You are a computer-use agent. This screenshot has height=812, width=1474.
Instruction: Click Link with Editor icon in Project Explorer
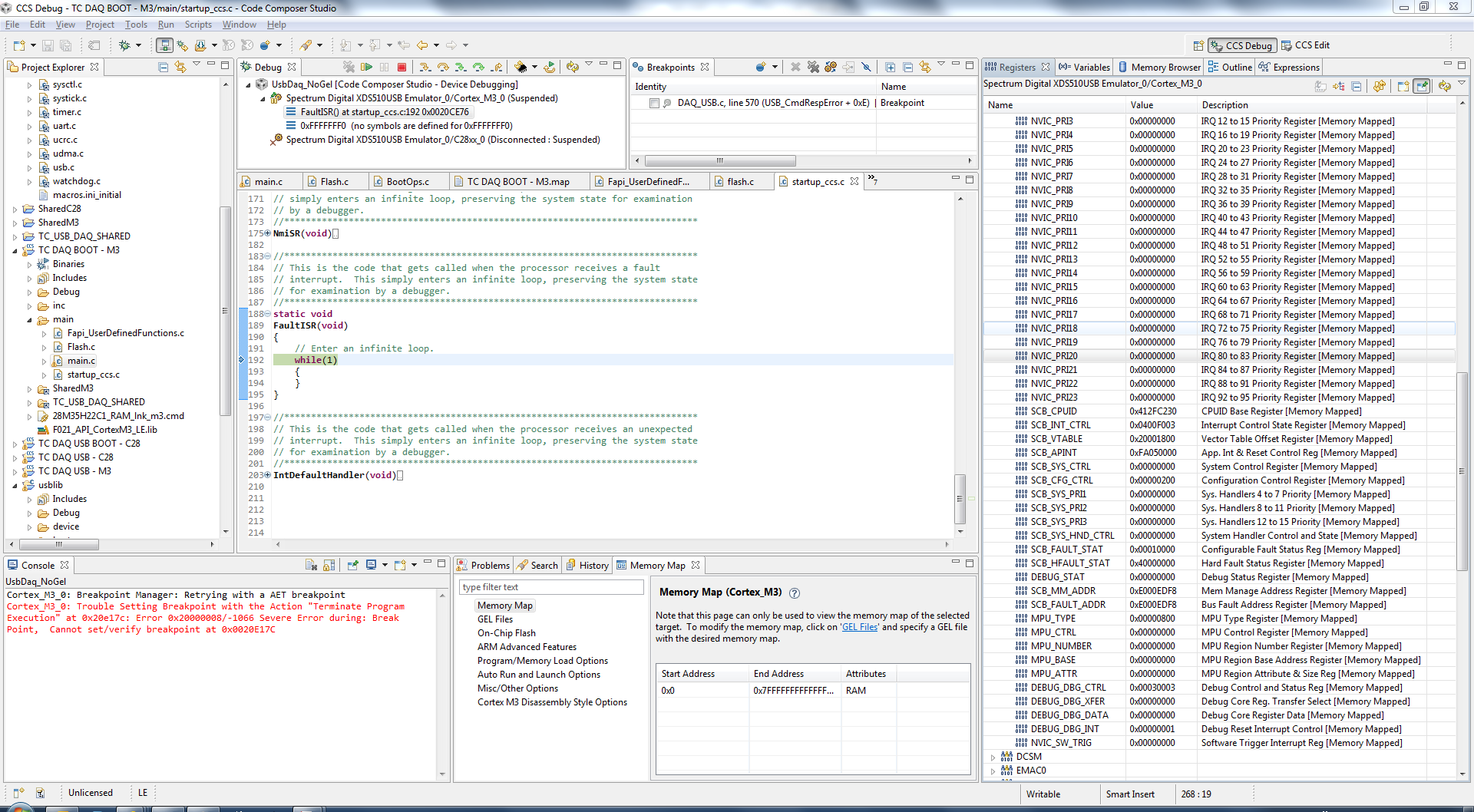click(x=180, y=68)
